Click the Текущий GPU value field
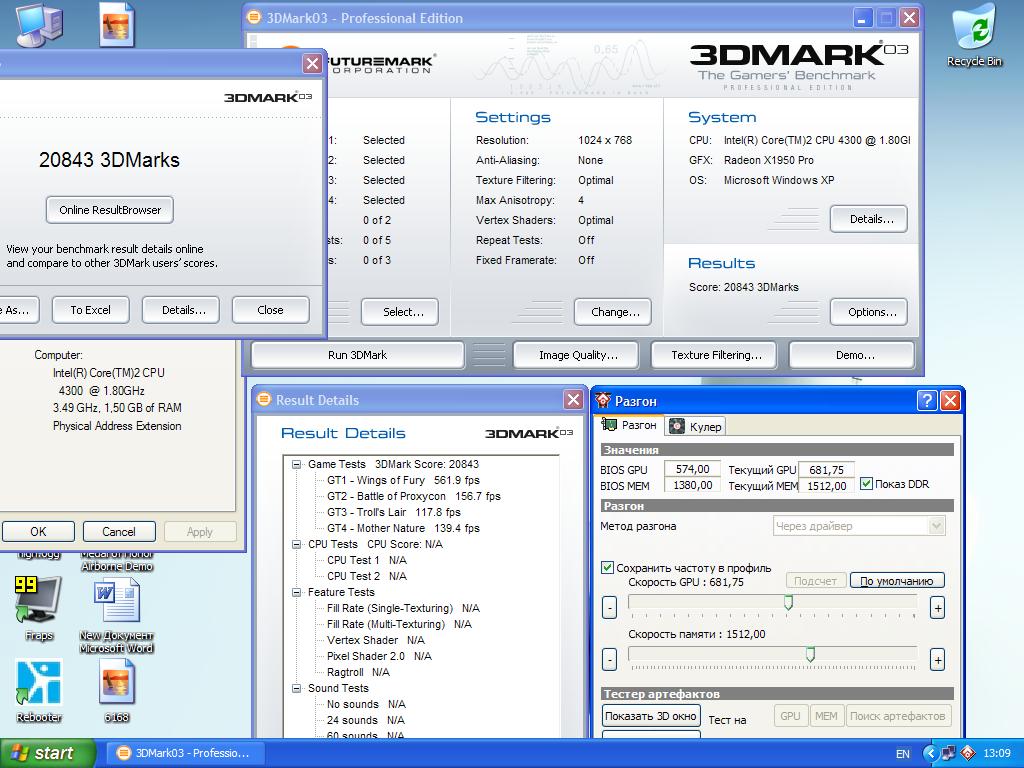 [x=826, y=470]
